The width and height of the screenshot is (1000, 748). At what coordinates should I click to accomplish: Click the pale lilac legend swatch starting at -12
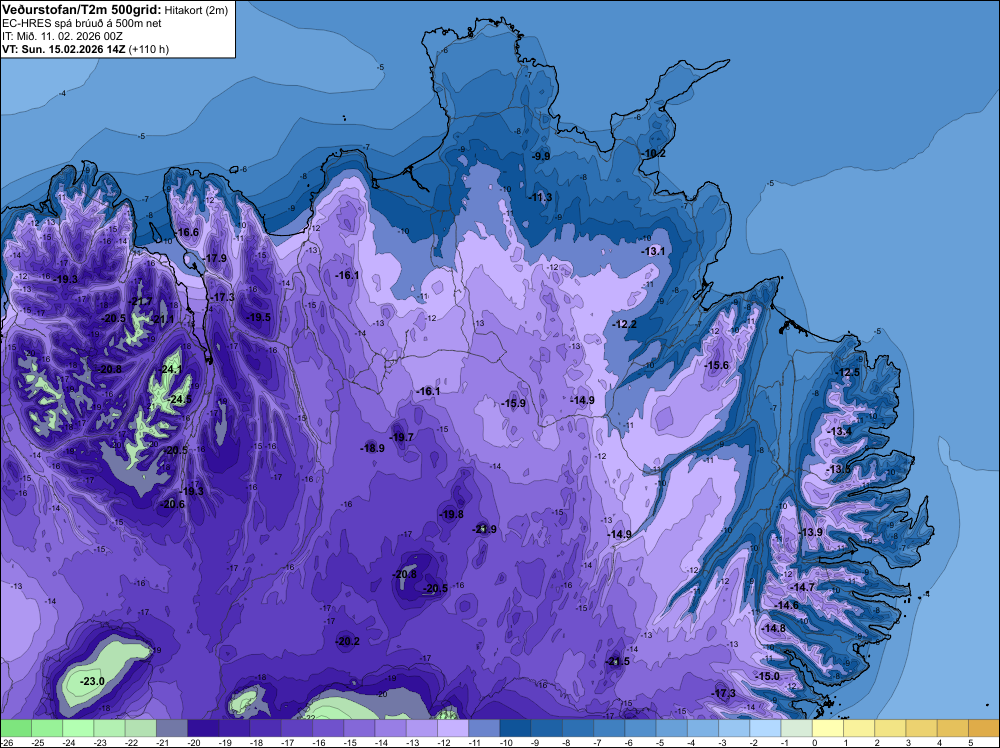click(x=453, y=728)
